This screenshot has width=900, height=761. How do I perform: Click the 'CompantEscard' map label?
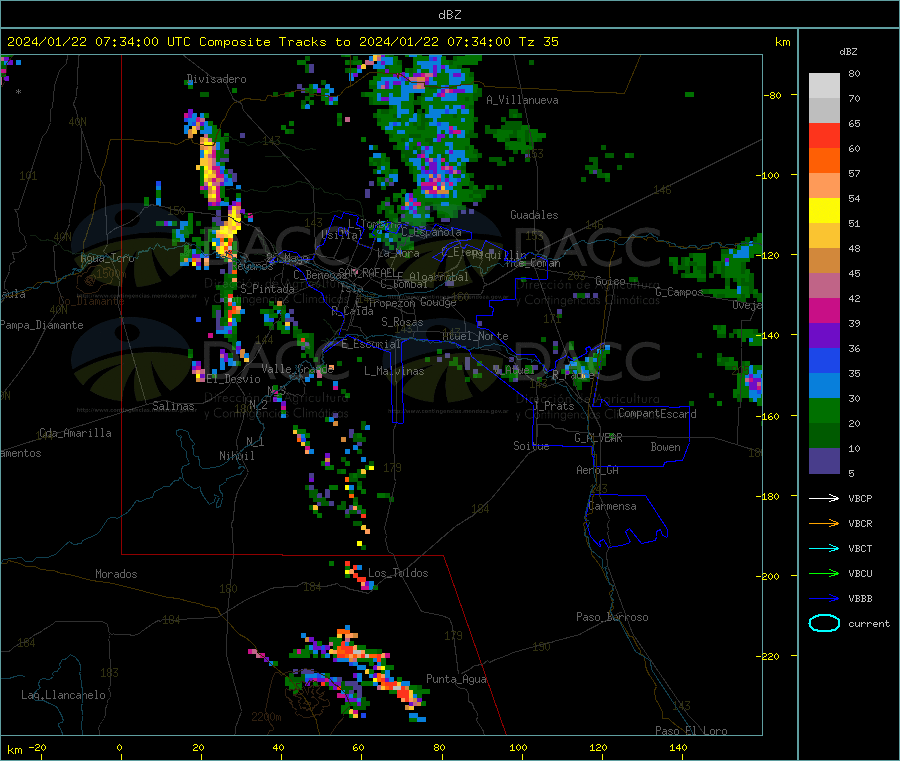point(657,413)
